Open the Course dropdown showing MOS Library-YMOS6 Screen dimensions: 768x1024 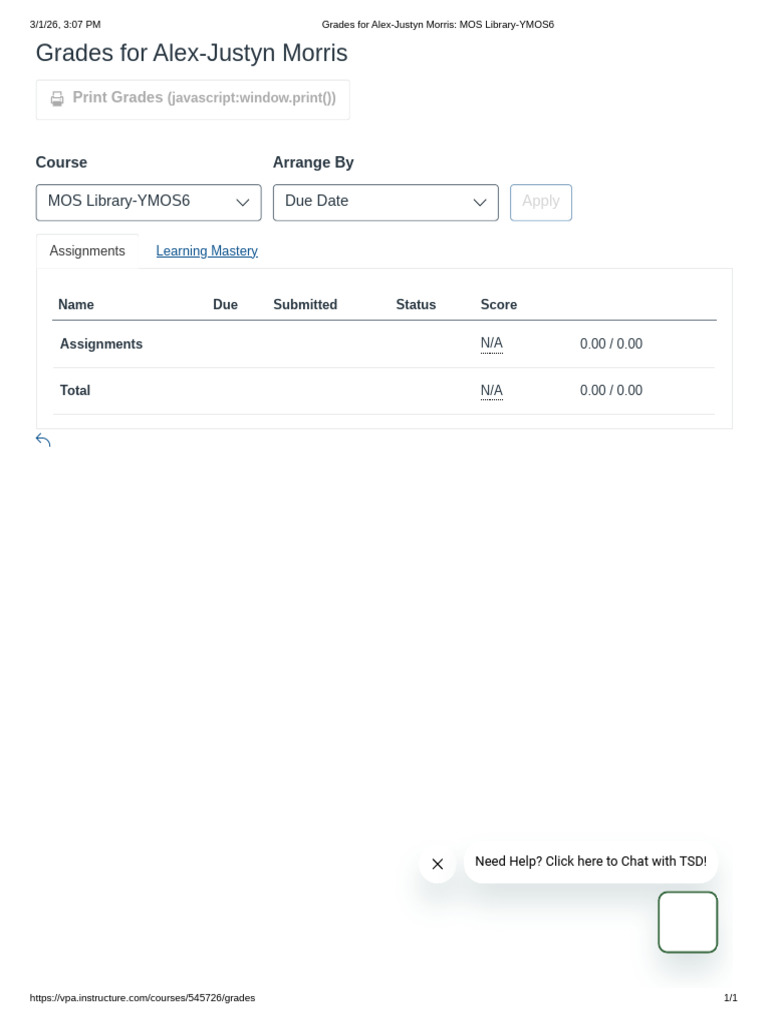coord(148,202)
